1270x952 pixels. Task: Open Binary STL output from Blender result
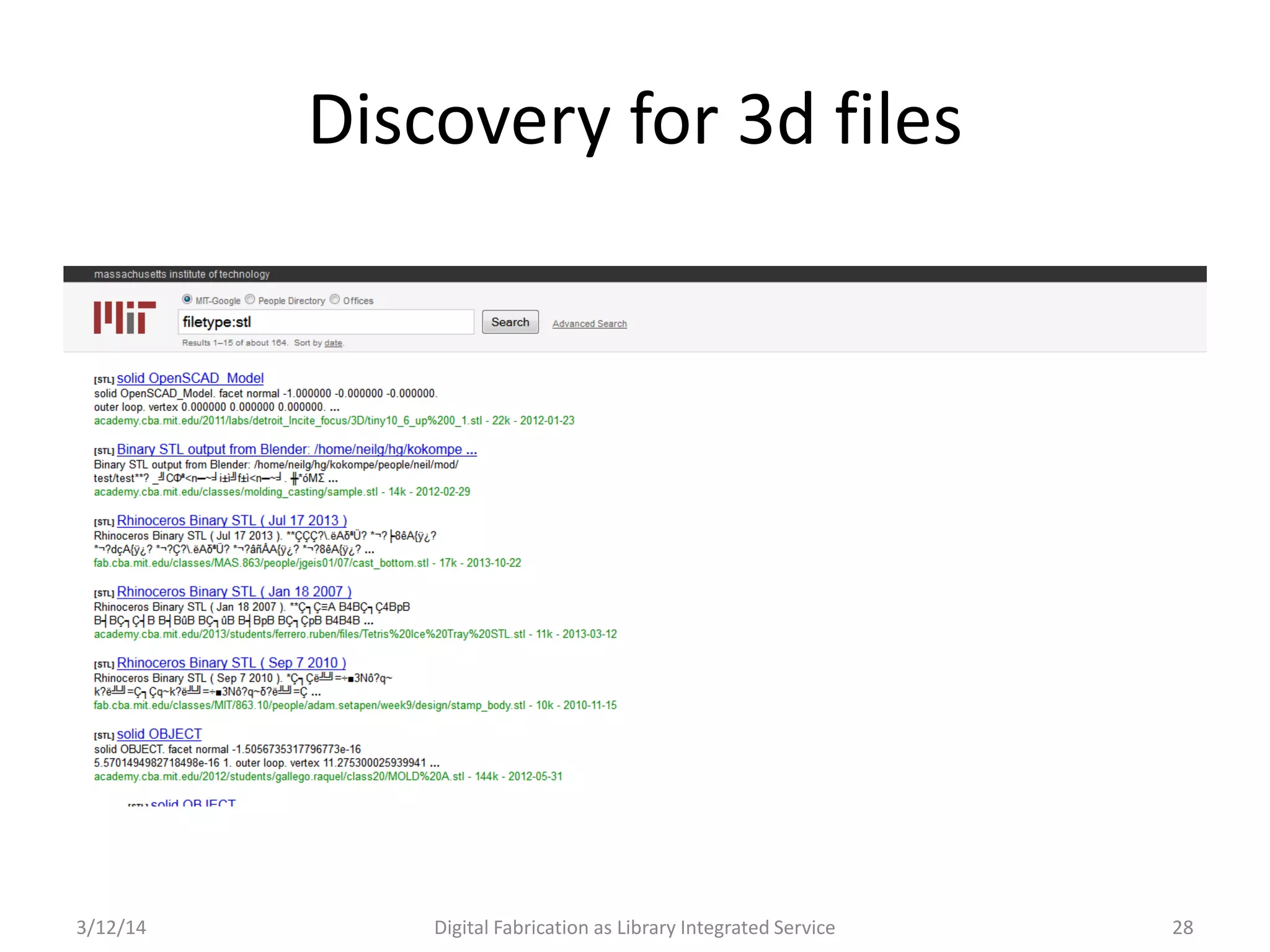point(297,449)
